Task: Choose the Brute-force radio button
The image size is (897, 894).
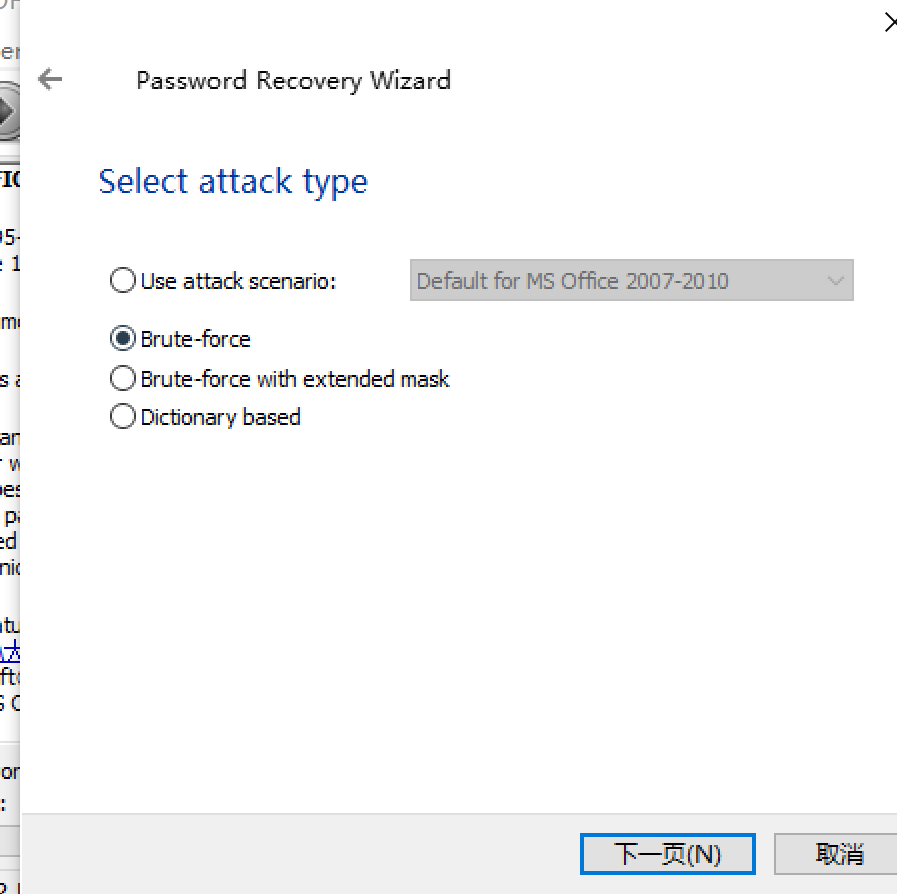Action: tap(123, 339)
